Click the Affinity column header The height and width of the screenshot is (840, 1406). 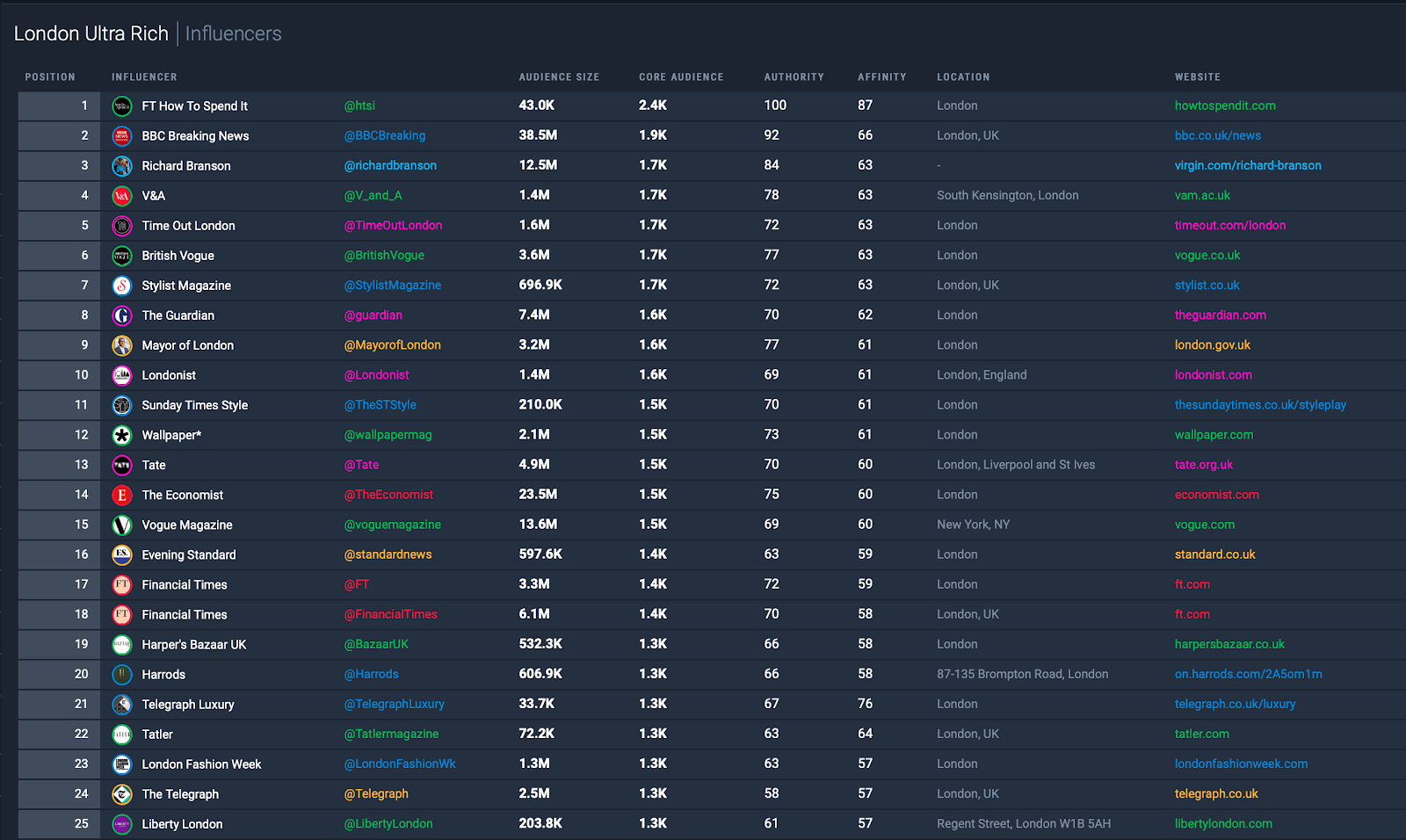882,77
